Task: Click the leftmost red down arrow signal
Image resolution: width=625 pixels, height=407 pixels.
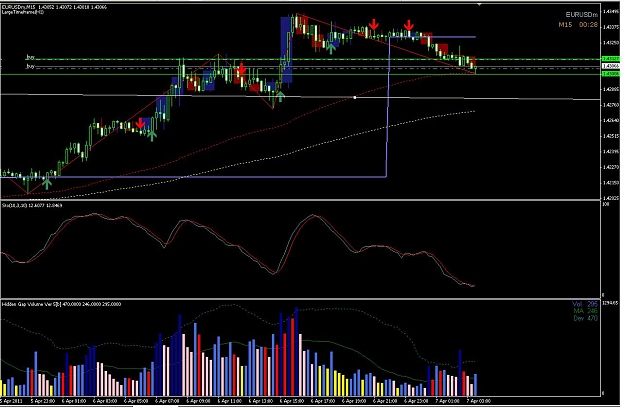Action: 140,123
